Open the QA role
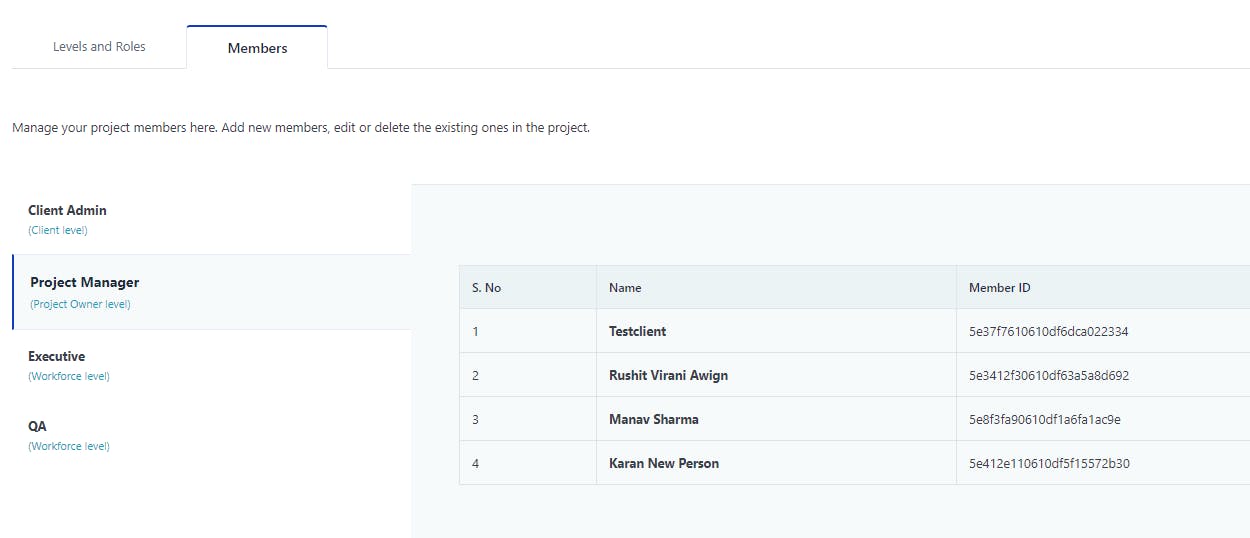 pyautogui.click(x=211, y=435)
